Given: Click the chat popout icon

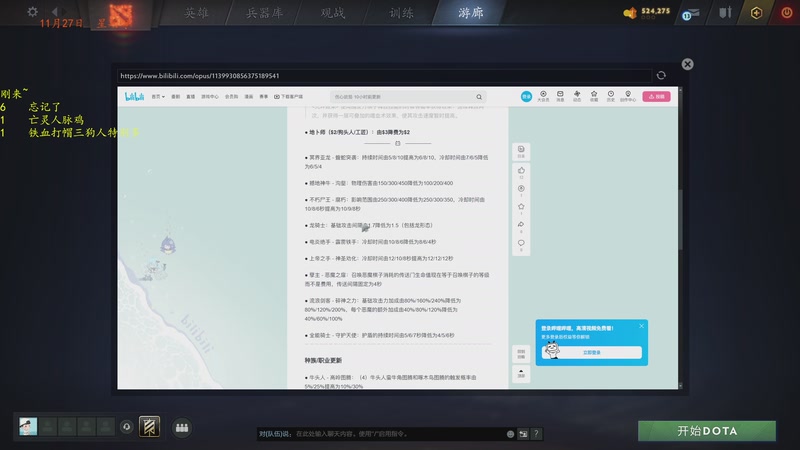Looking at the screenshot, I should tap(523, 434).
